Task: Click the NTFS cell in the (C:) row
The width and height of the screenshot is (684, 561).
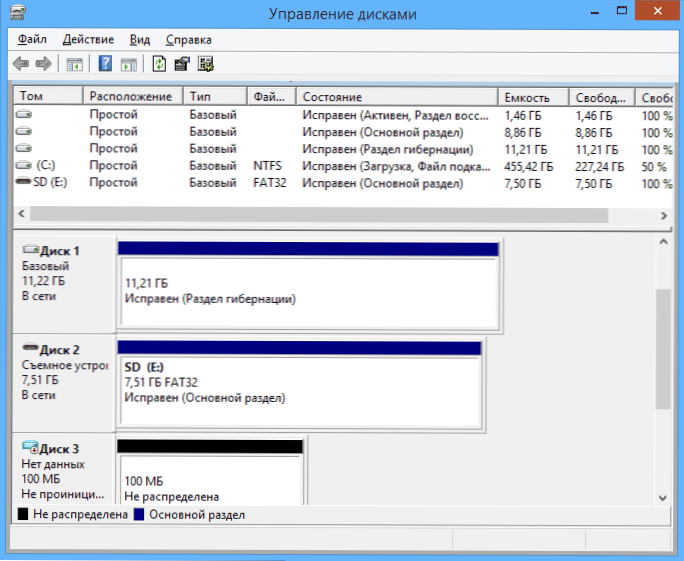Action: pos(267,166)
